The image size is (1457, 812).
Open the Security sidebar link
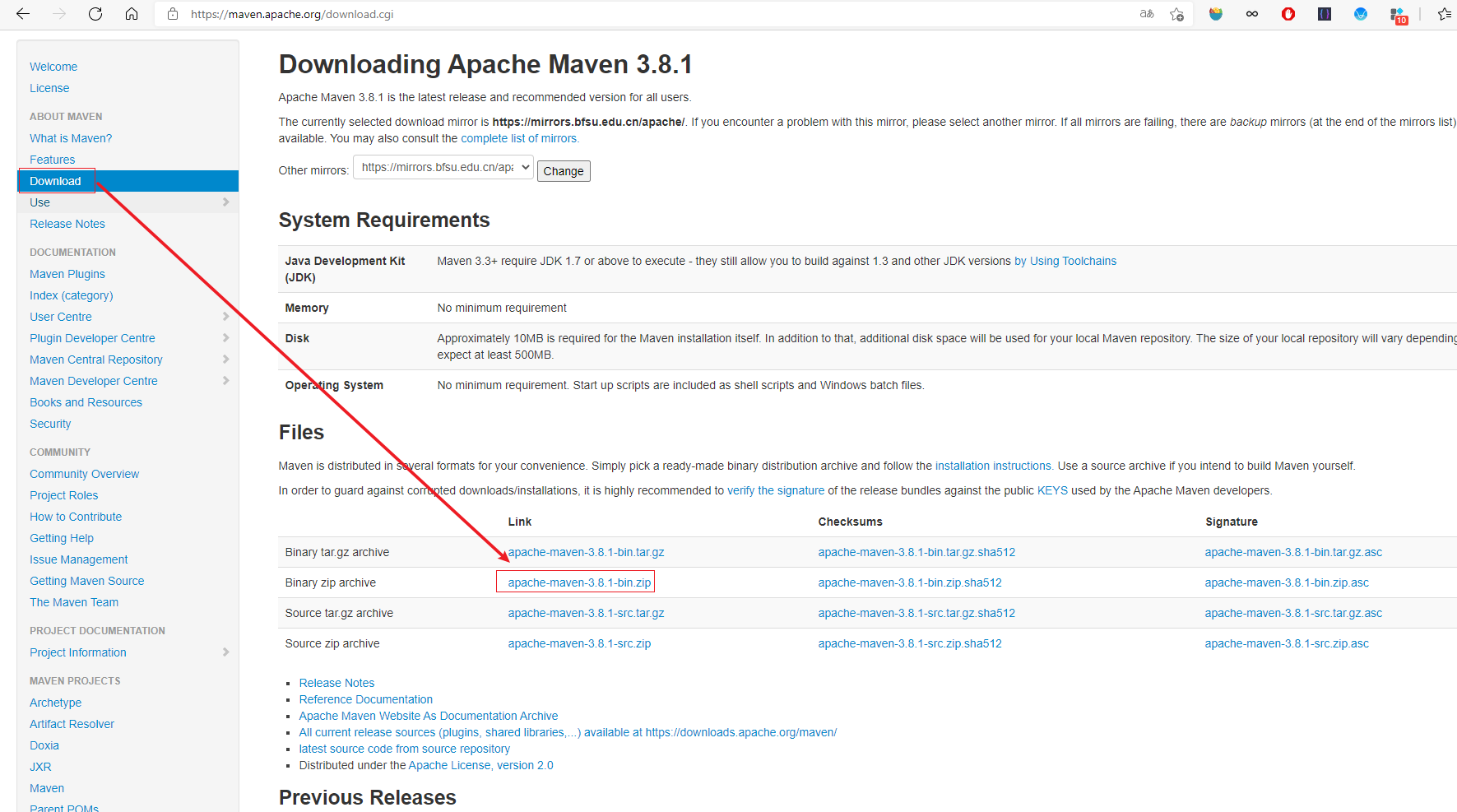(50, 424)
